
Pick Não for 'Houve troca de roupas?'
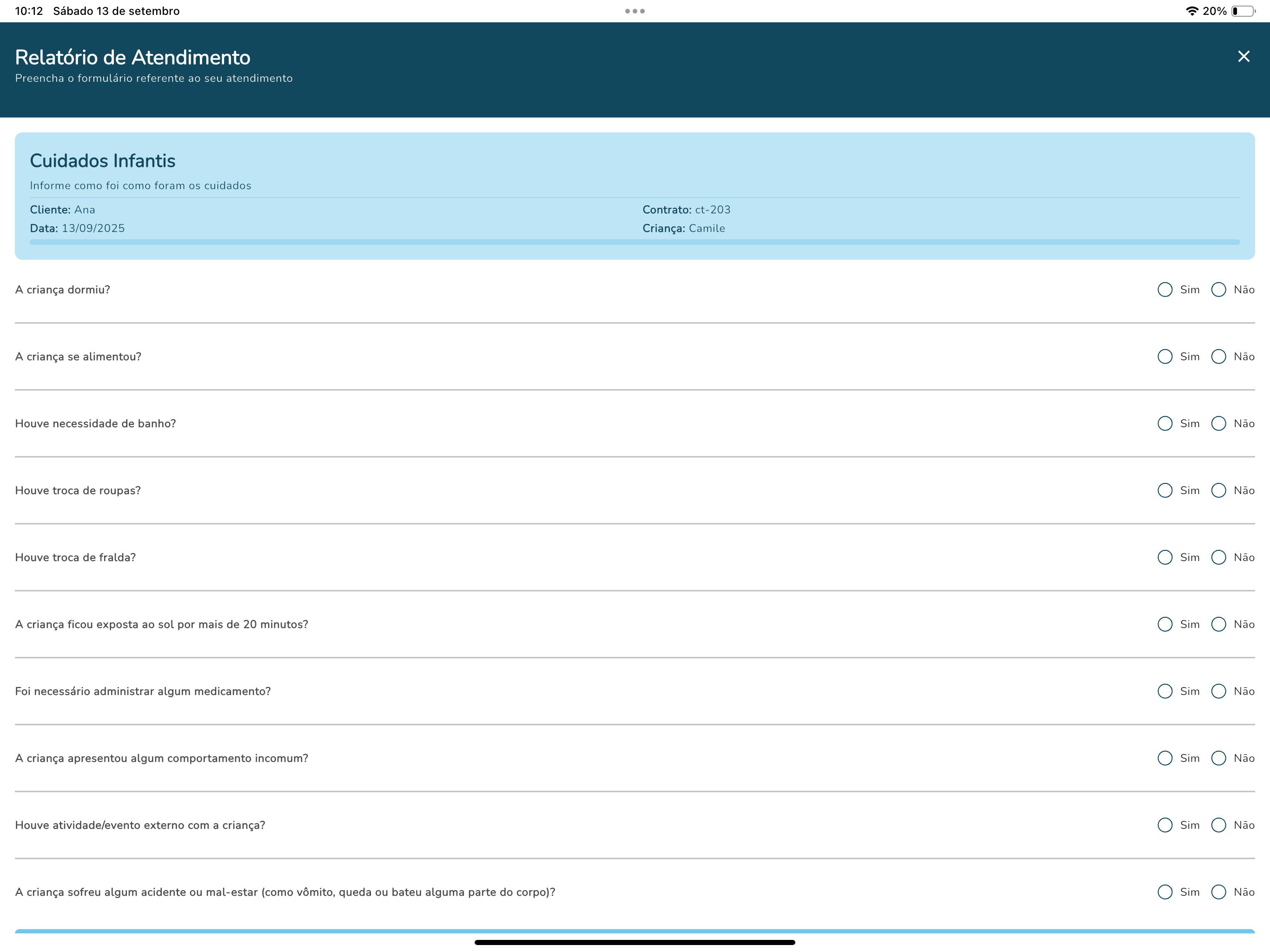(1218, 490)
